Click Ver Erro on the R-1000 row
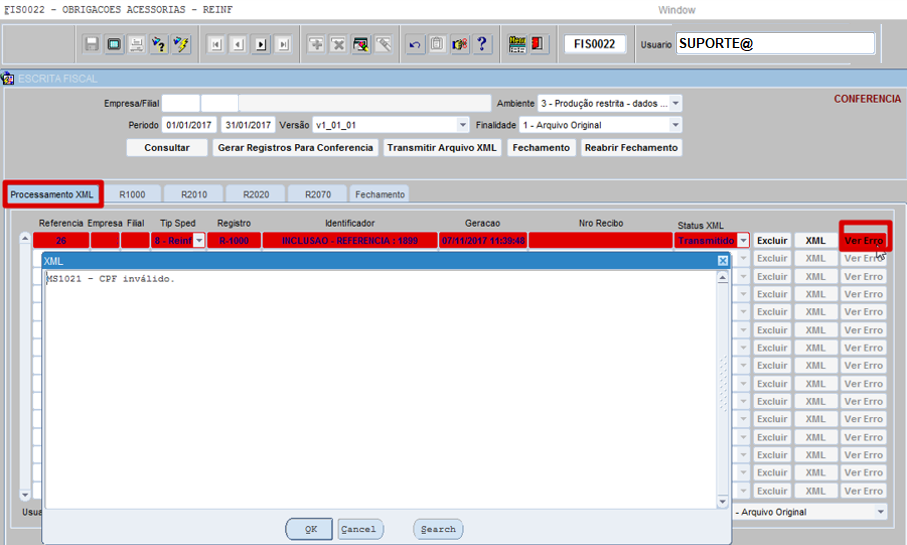The image size is (907, 545). coord(864,241)
